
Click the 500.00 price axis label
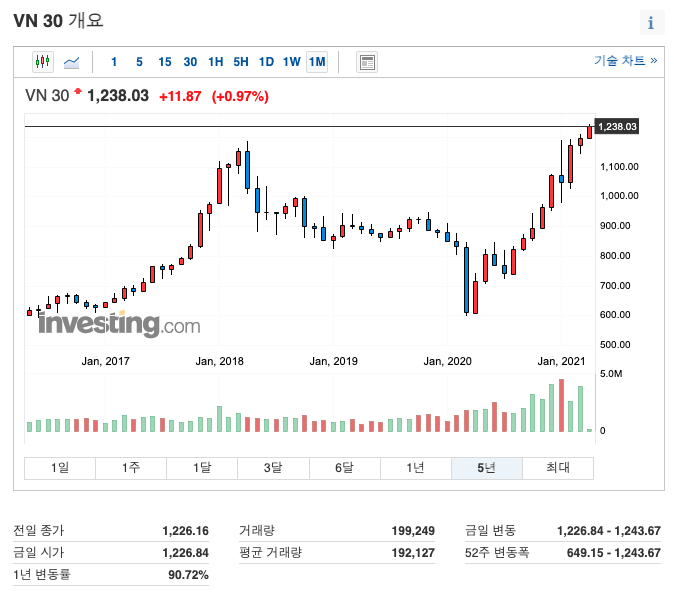(615, 345)
